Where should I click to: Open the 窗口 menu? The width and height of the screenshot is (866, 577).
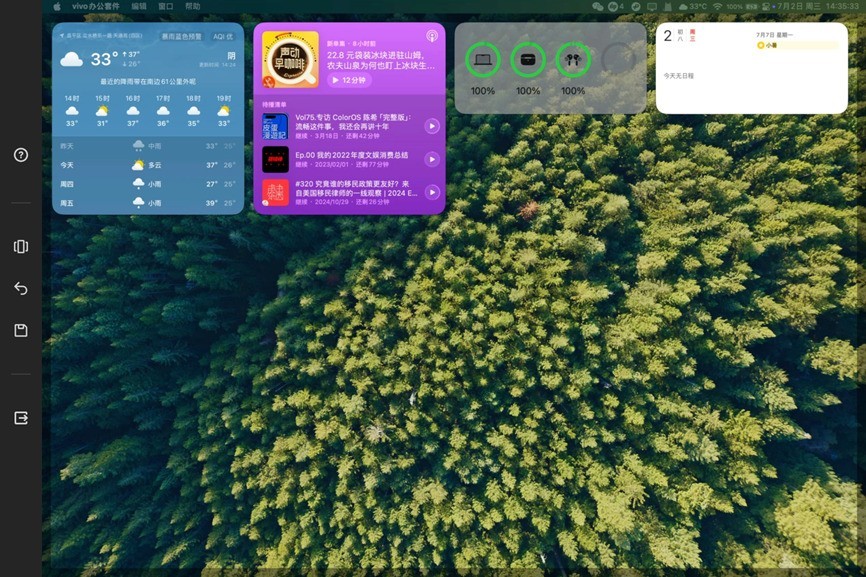click(166, 4)
